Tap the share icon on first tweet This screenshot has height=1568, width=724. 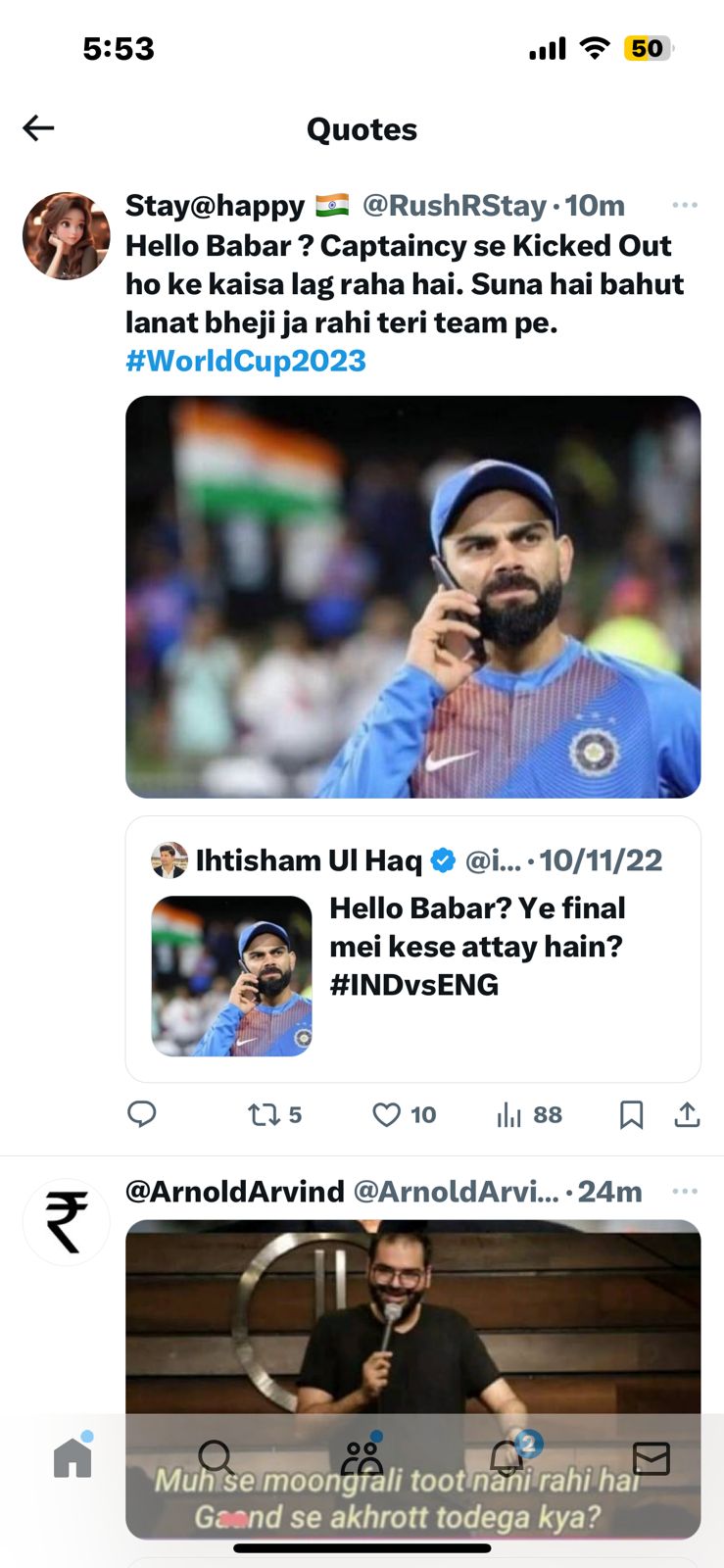pos(688,1114)
